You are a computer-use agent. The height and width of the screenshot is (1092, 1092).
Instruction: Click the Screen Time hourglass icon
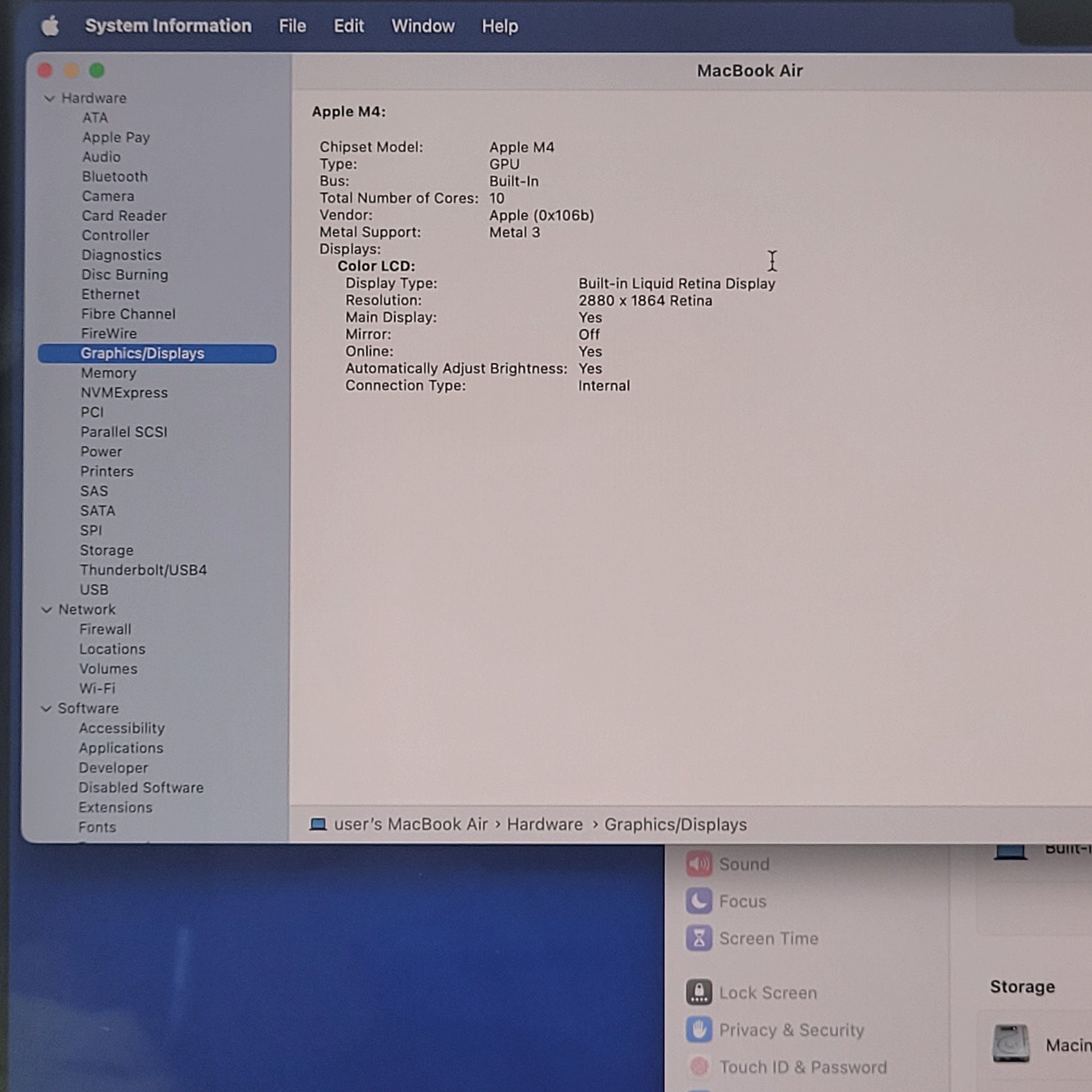[699, 938]
